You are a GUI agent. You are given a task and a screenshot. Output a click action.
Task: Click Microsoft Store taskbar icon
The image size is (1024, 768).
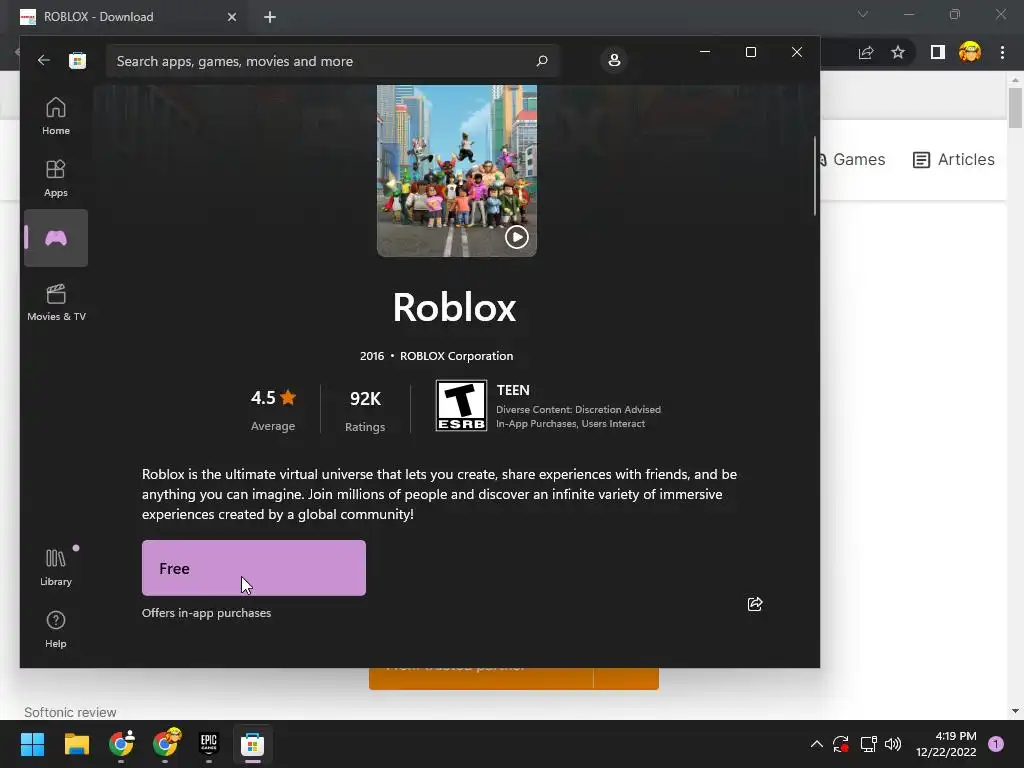click(x=253, y=744)
